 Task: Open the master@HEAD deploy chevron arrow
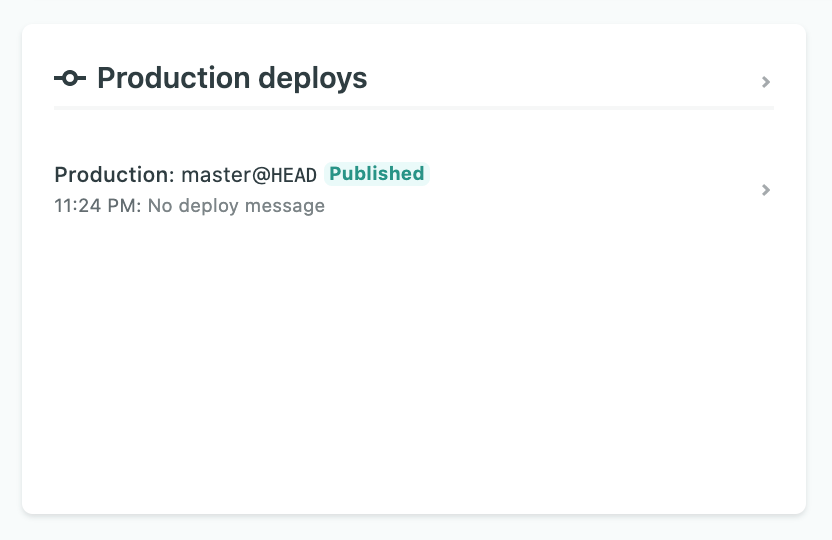point(766,190)
